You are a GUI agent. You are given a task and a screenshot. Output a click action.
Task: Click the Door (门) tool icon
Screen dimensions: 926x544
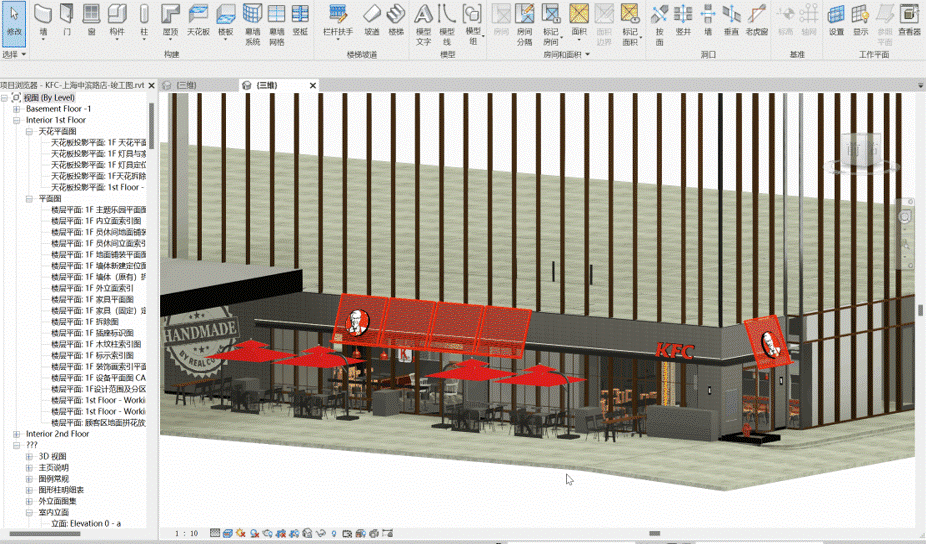(68, 18)
